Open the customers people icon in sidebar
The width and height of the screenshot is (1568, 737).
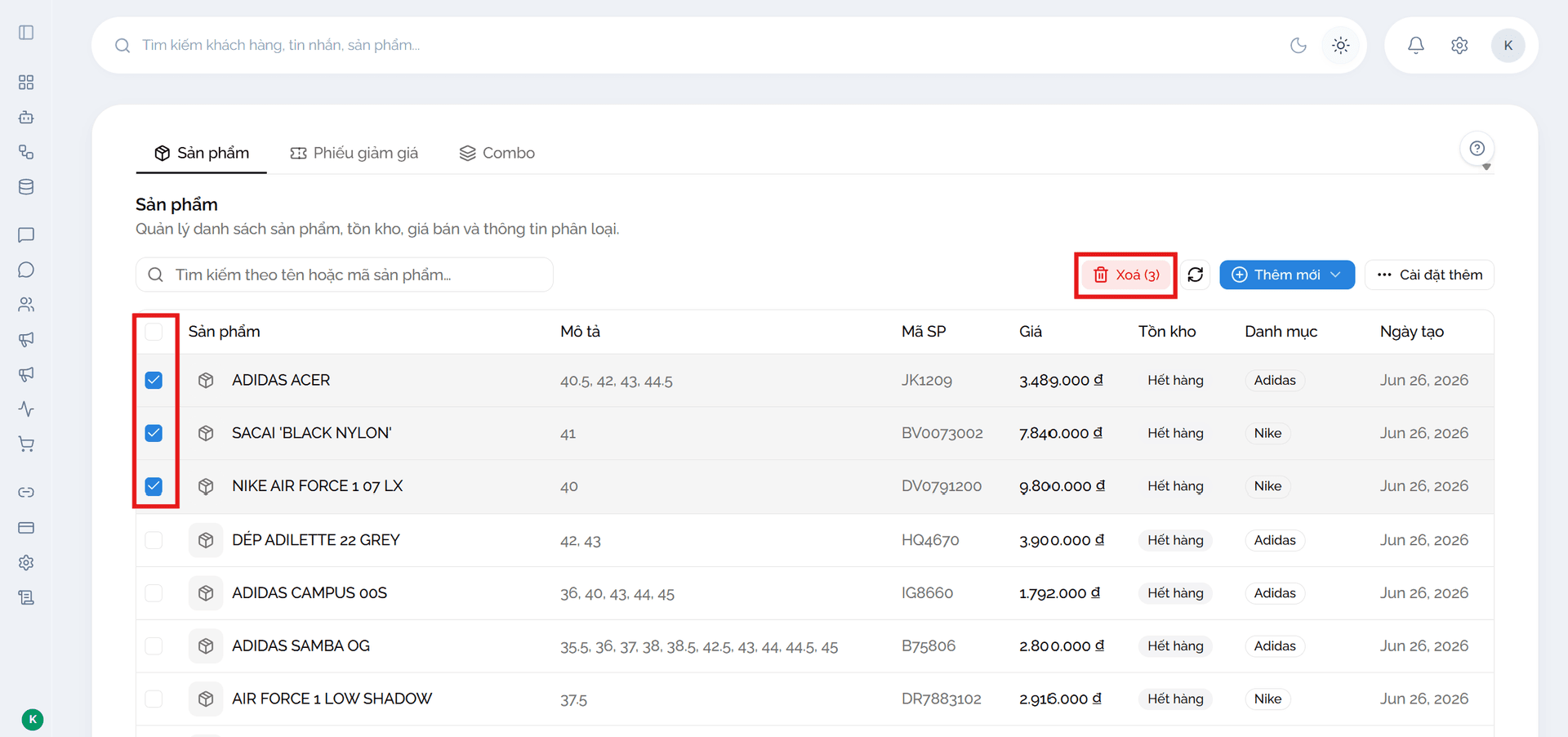coord(26,305)
